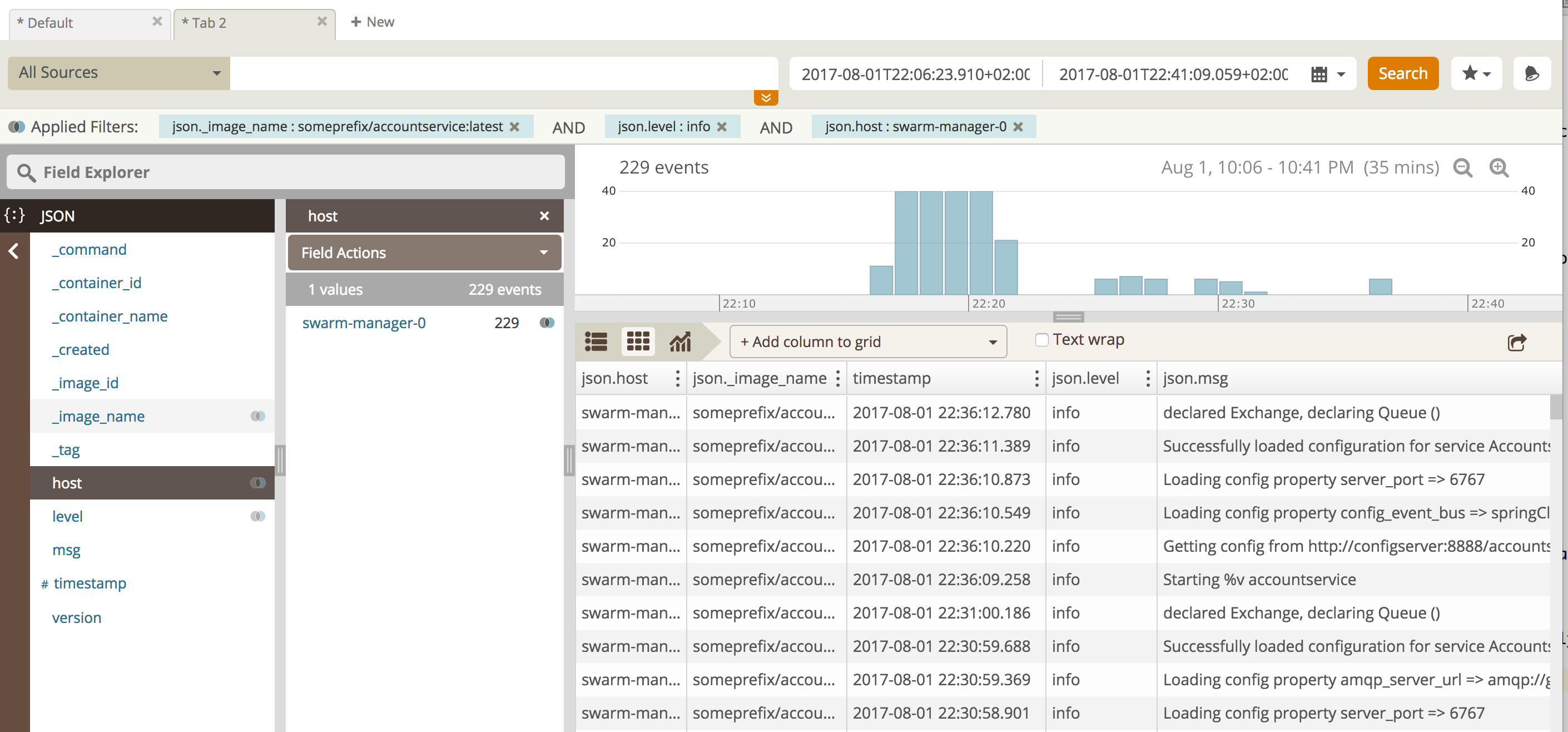
Task: Zoom out the timeline chart
Action: [x=1462, y=167]
